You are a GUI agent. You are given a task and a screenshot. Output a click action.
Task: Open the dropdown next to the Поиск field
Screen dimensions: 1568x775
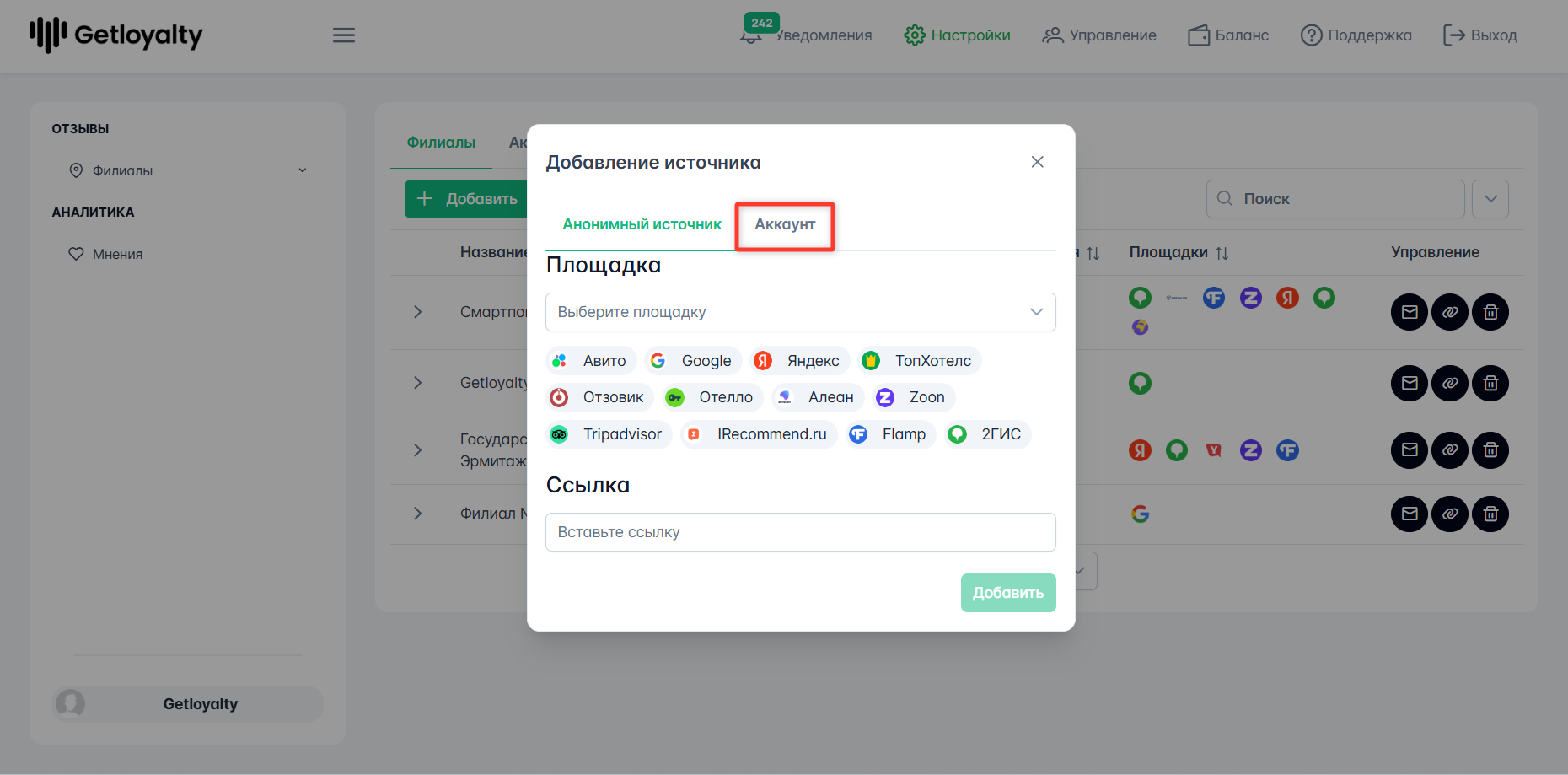[1490, 199]
